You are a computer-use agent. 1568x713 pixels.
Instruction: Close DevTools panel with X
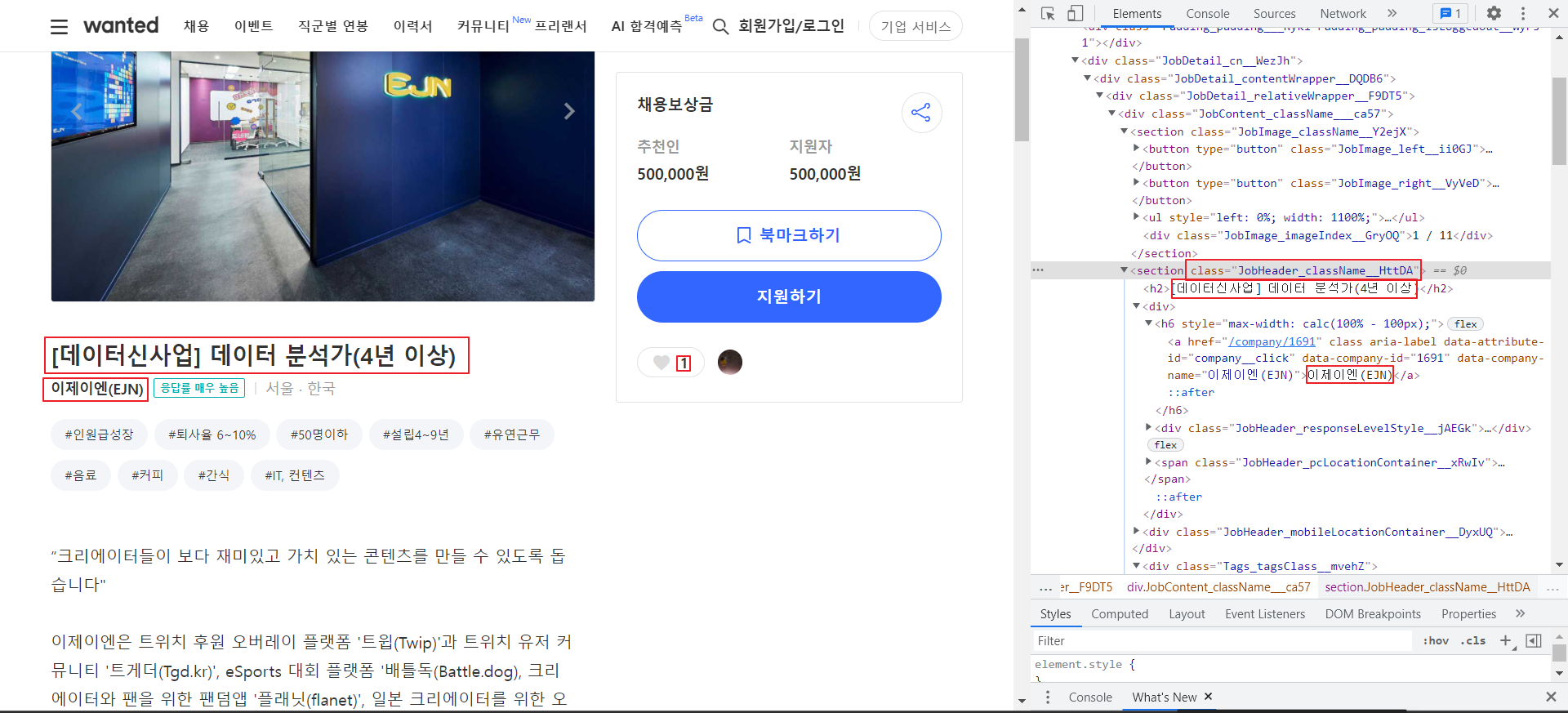click(x=1553, y=13)
